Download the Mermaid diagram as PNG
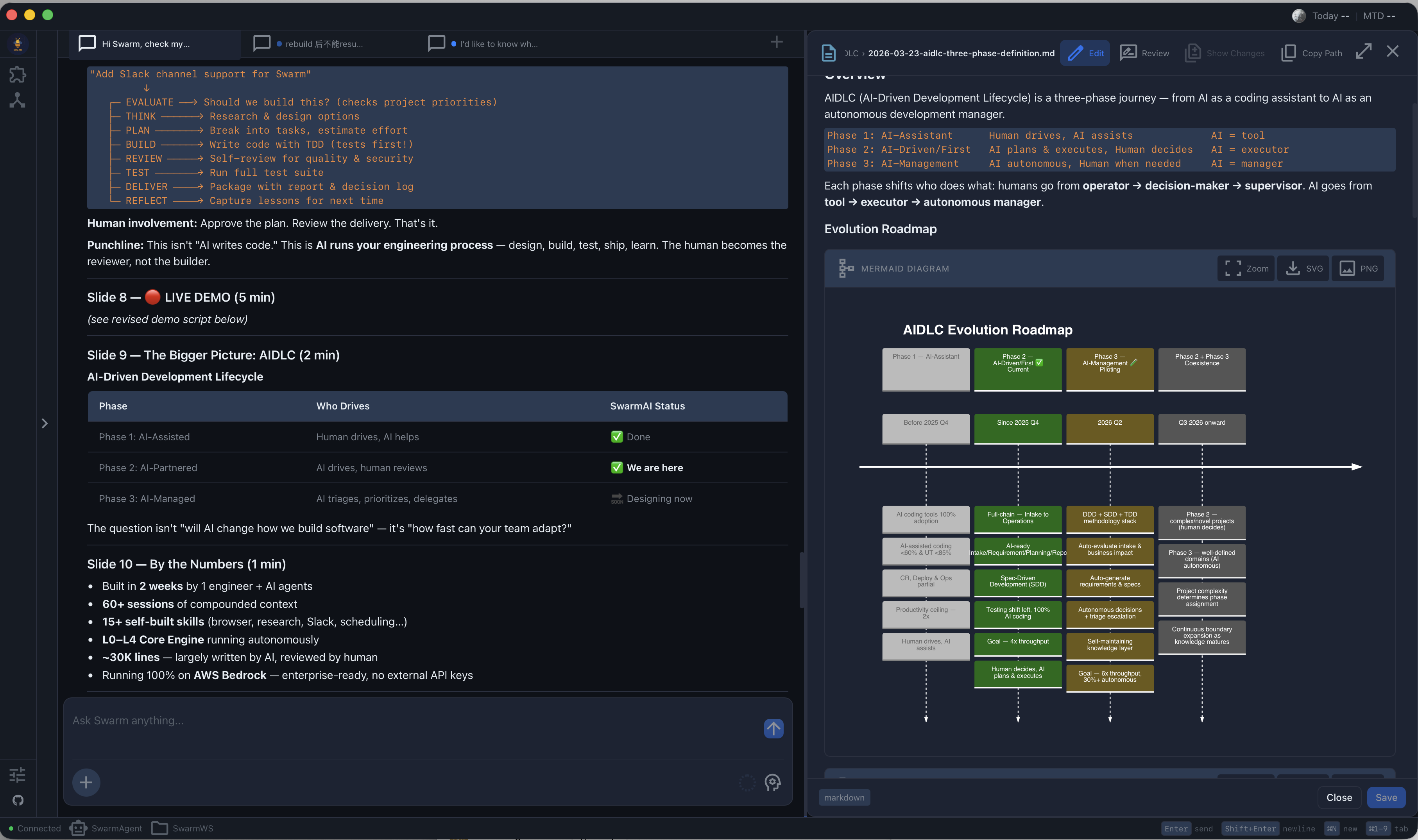The height and width of the screenshot is (840, 1418). coord(1357,268)
